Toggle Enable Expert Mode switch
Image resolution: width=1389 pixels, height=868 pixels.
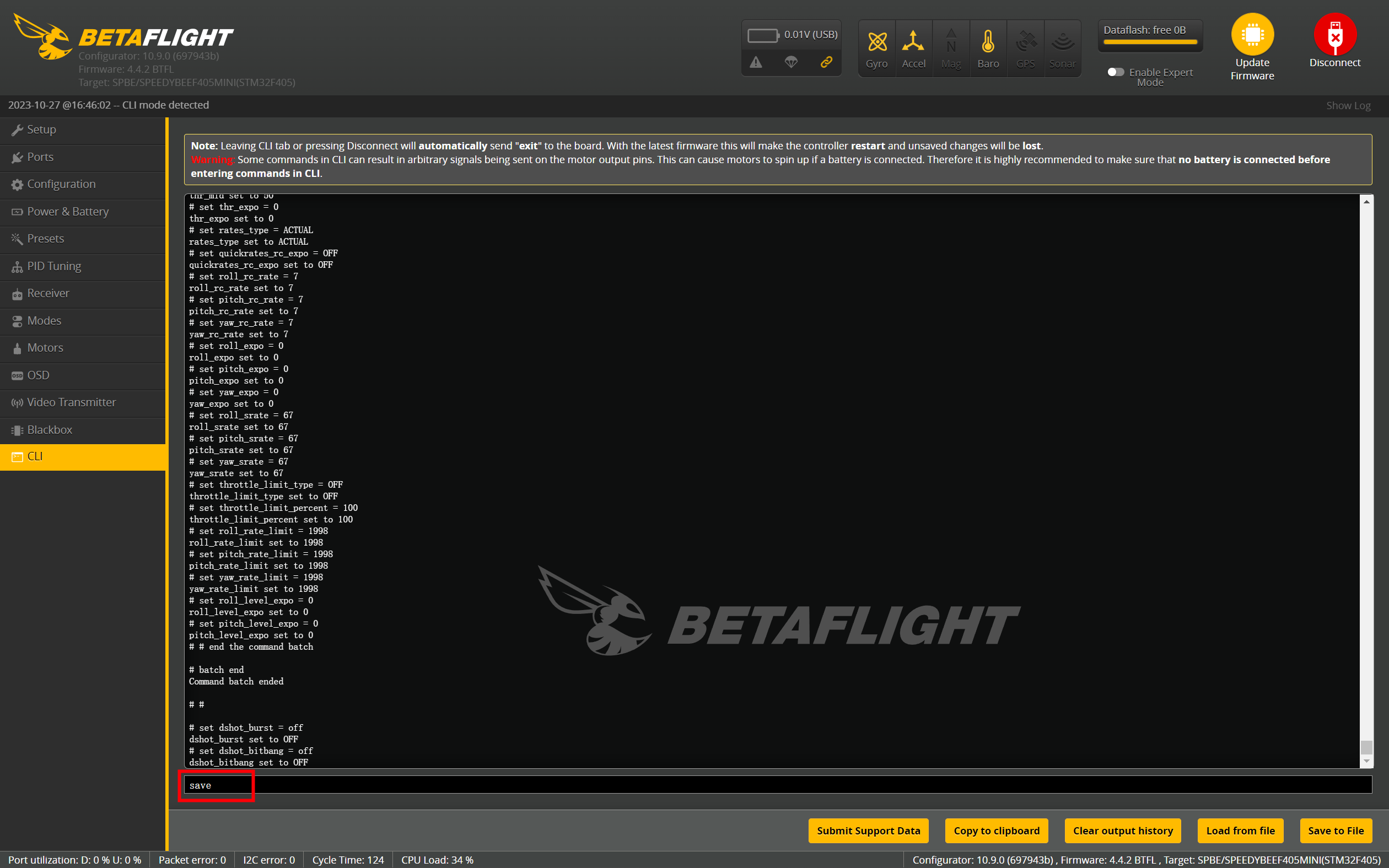tap(1115, 72)
